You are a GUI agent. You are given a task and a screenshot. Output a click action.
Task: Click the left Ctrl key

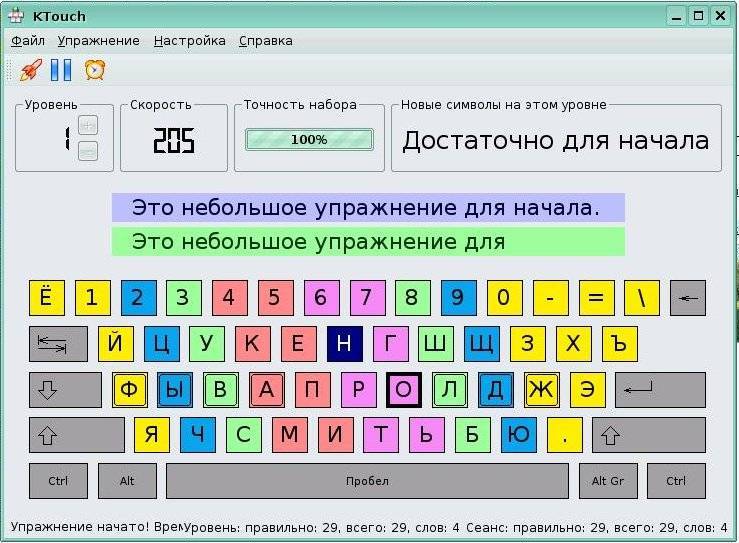(58, 481)
